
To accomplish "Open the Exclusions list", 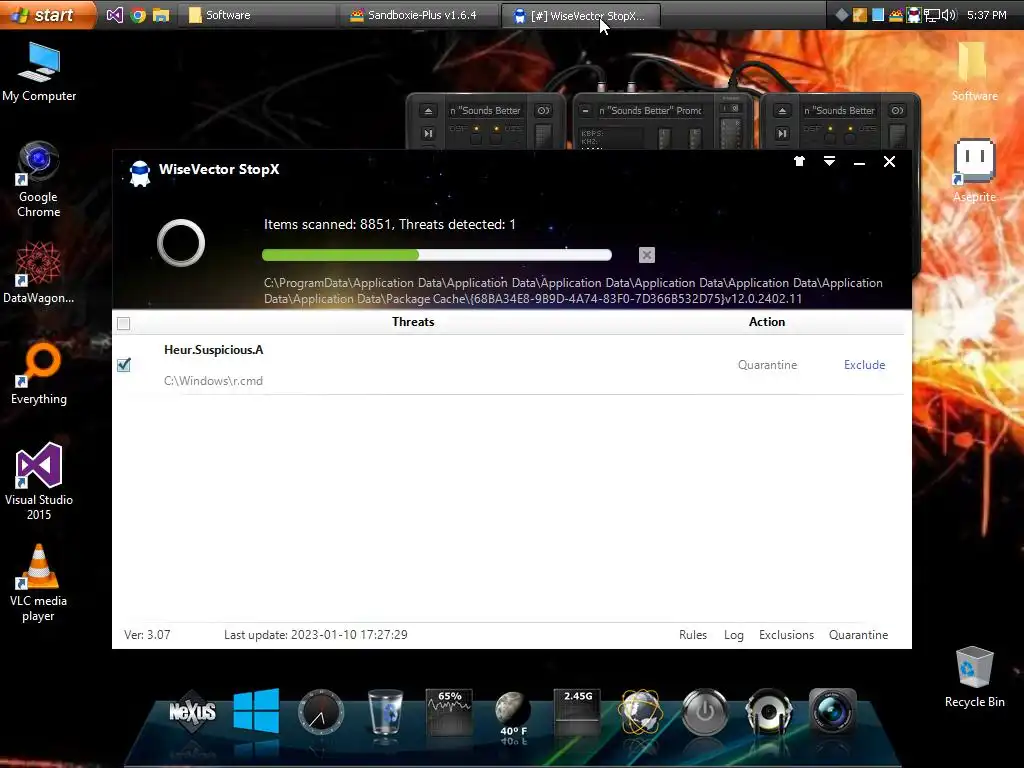I will (x=786, y=635).
